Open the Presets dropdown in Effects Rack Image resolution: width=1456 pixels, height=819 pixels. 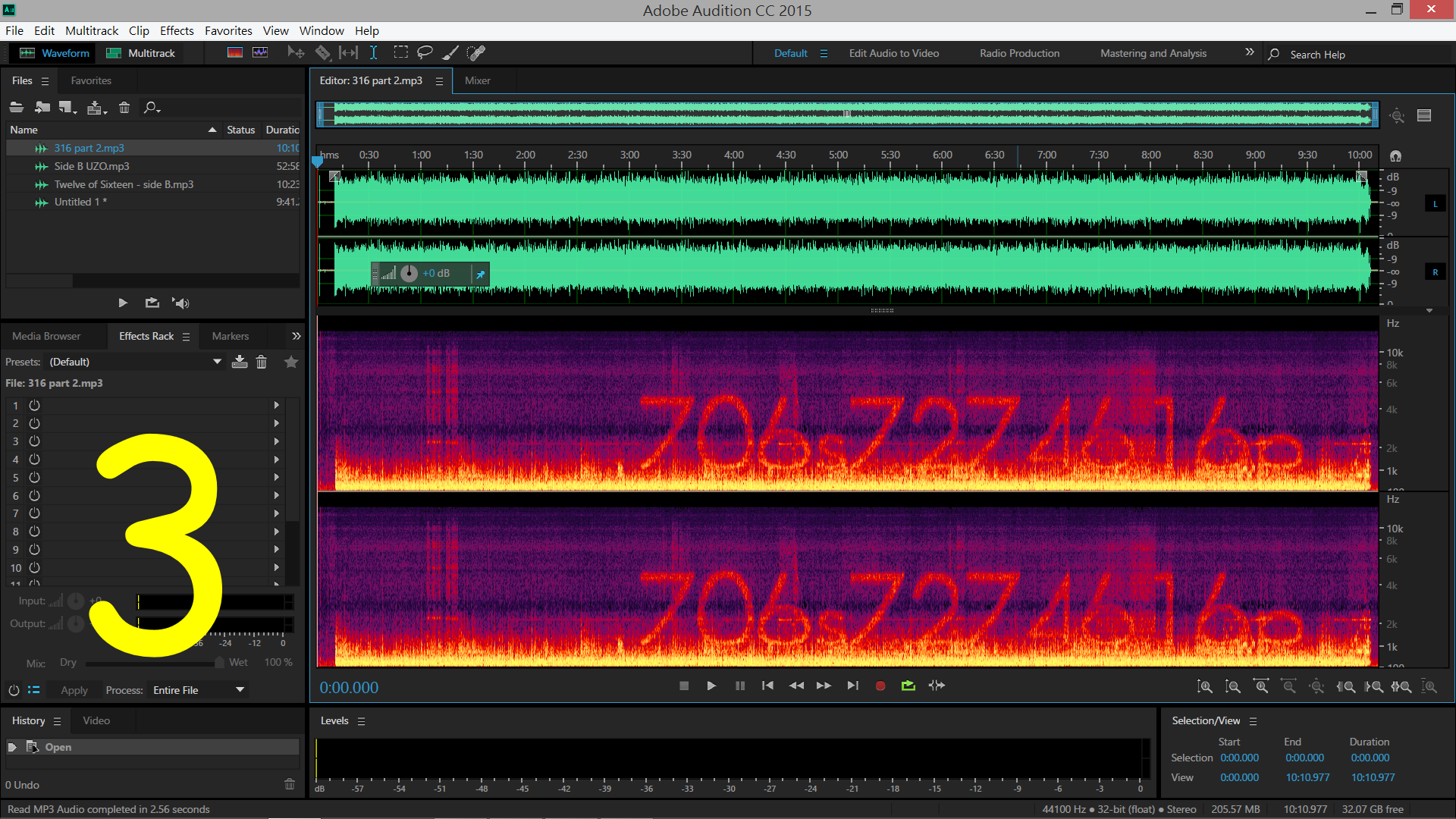click(x=217, y=362)
